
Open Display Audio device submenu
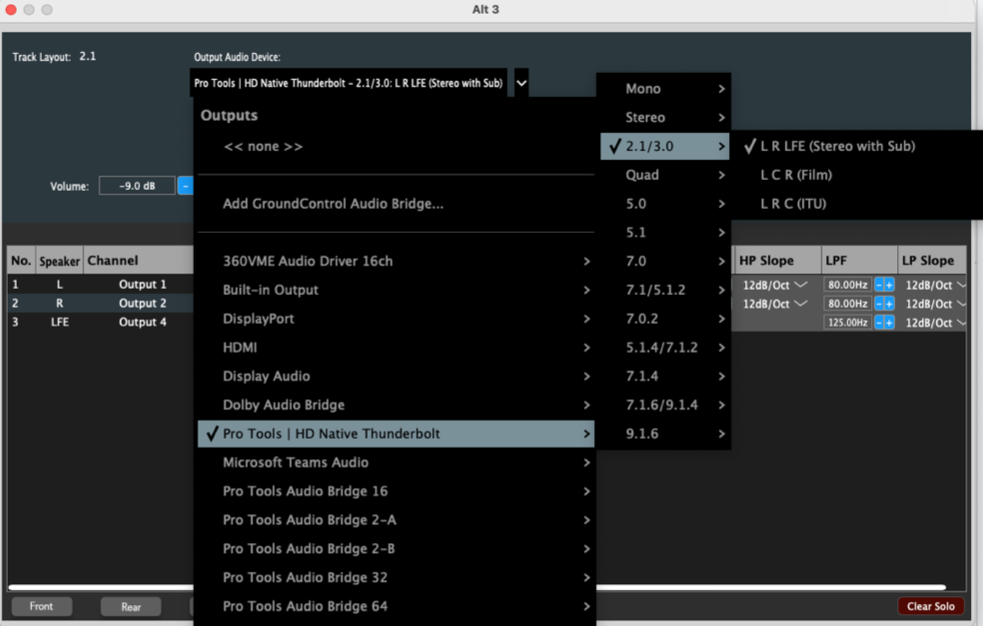pyautogui.click(x=396, y=376)
